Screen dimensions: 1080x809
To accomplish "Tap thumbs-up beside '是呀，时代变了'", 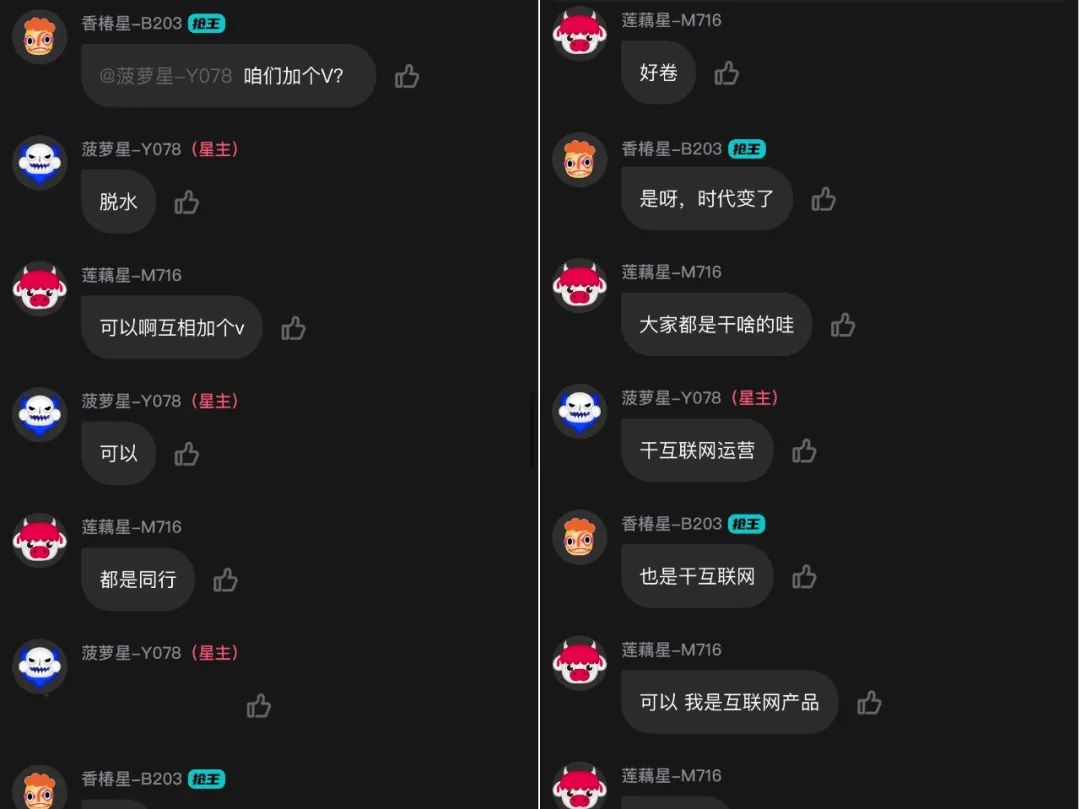I will click(824, 200).
